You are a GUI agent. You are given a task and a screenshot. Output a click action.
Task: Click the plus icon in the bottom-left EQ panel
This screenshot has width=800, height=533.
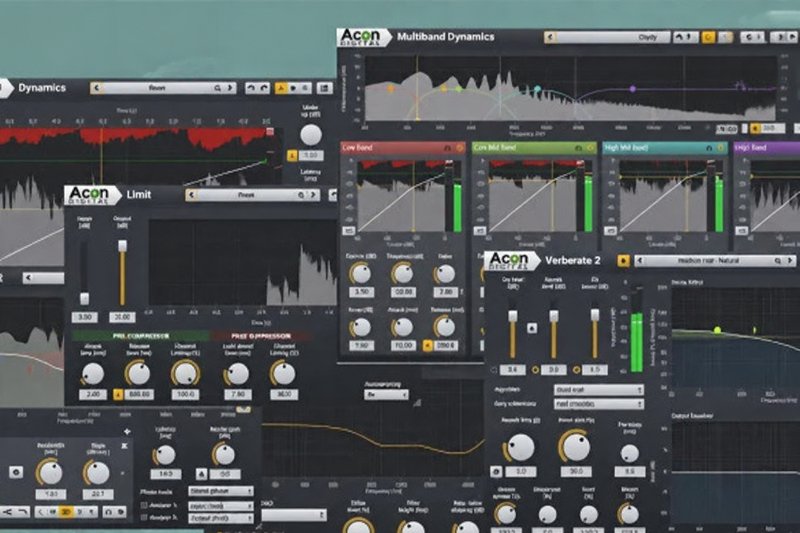pyautogui.click(x=127, y=432)
